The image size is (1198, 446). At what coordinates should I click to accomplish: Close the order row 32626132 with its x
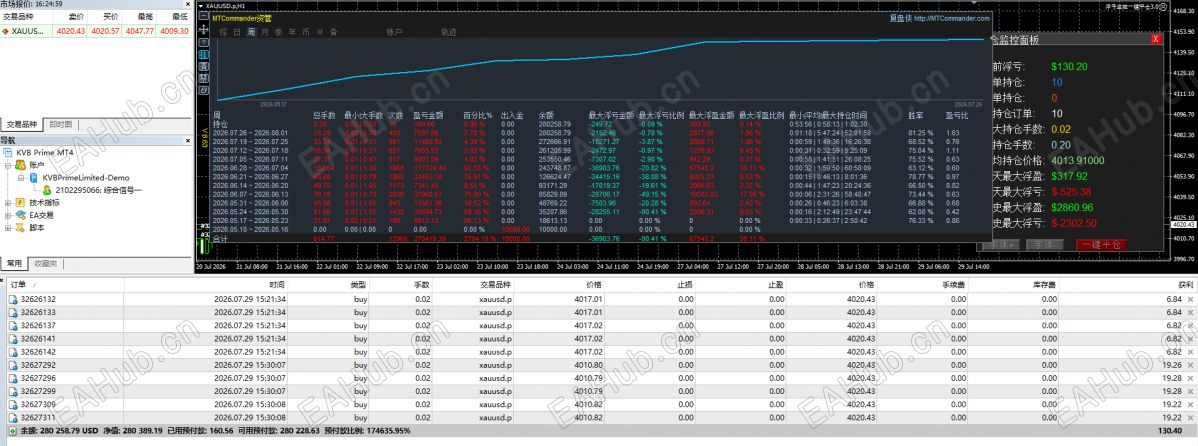[1190, 299]
